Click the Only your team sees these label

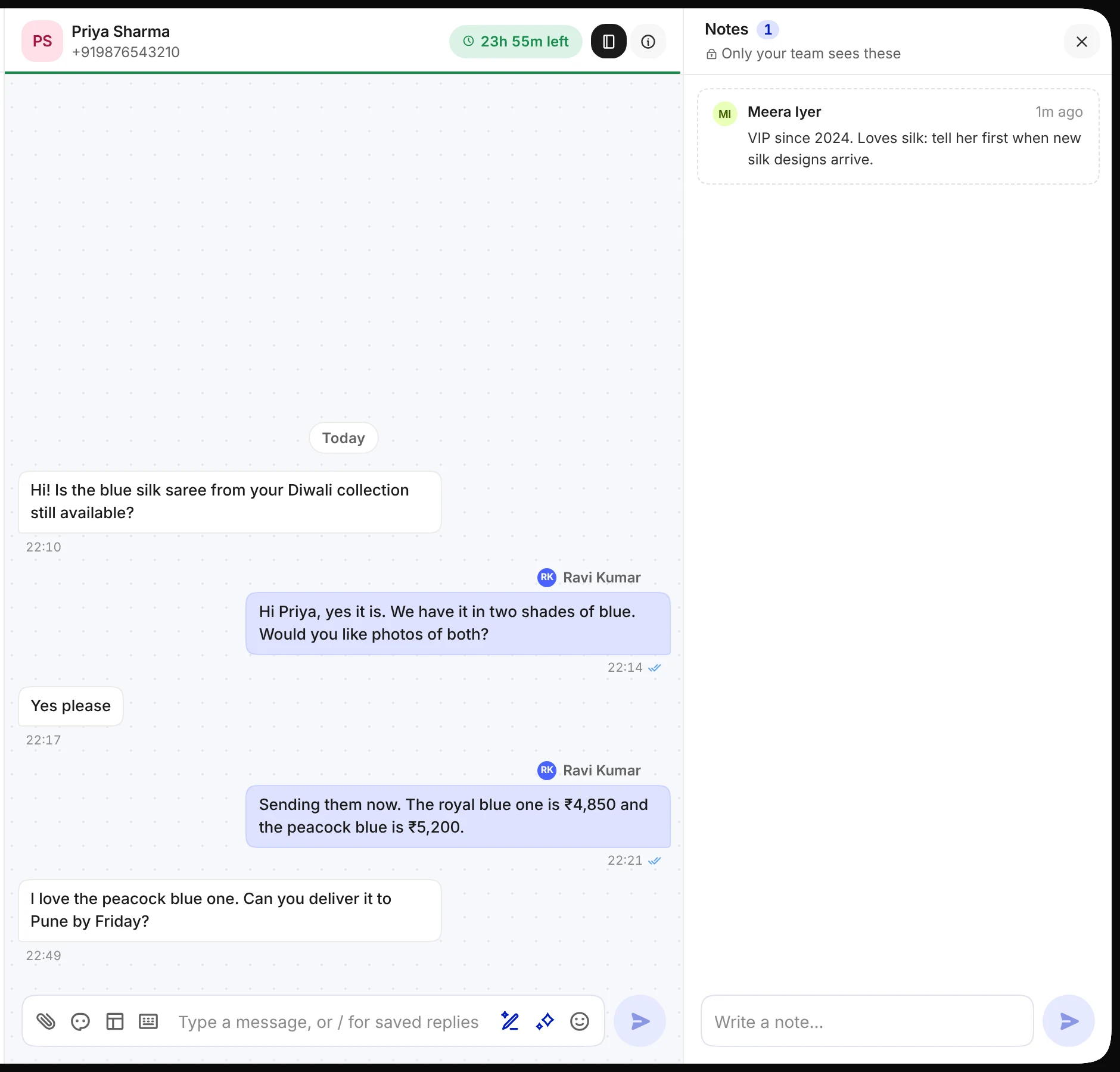pyautogui.click(x=811, y=54)
